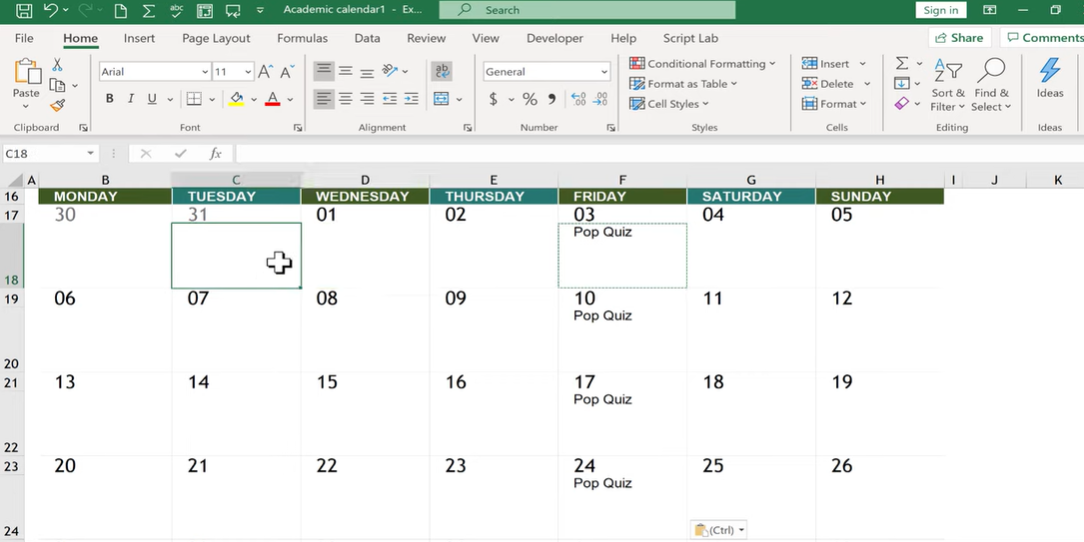Click the Save icon in the quick access toolbar

[24, 10]
